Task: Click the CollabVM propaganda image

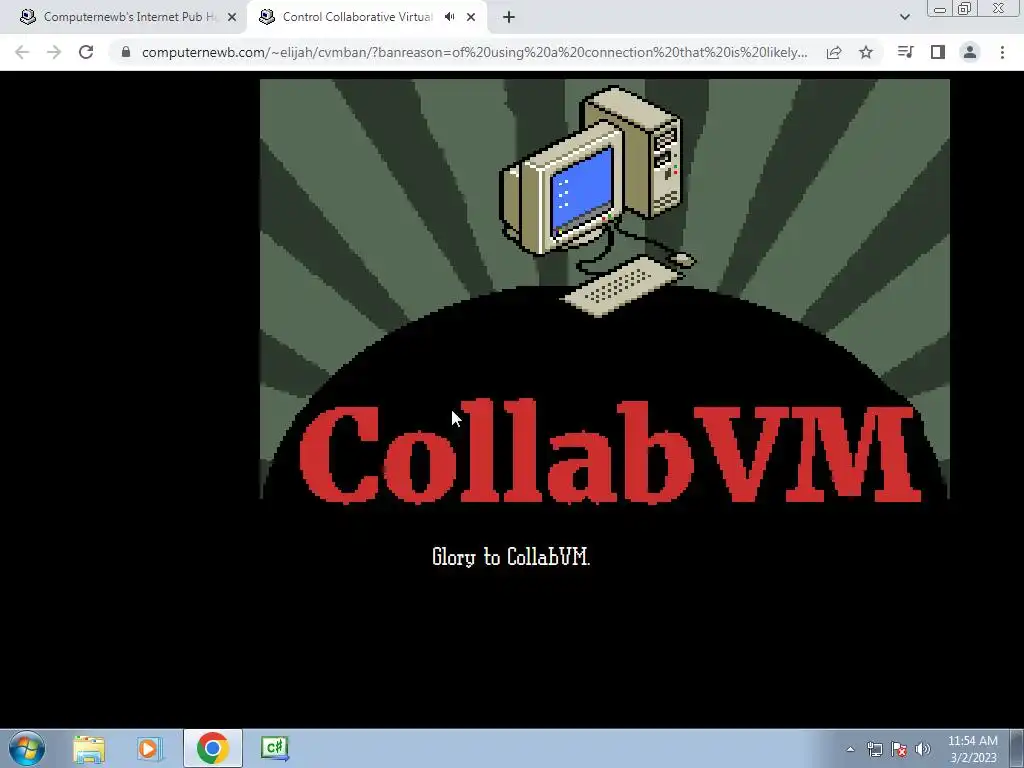Action: (605, 291)
